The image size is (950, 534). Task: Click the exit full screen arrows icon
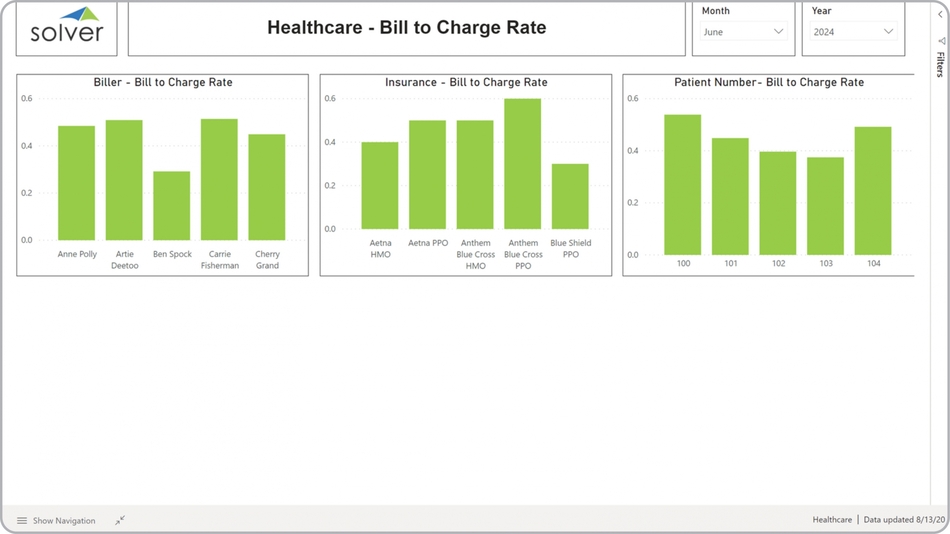[x=120, y=521]
